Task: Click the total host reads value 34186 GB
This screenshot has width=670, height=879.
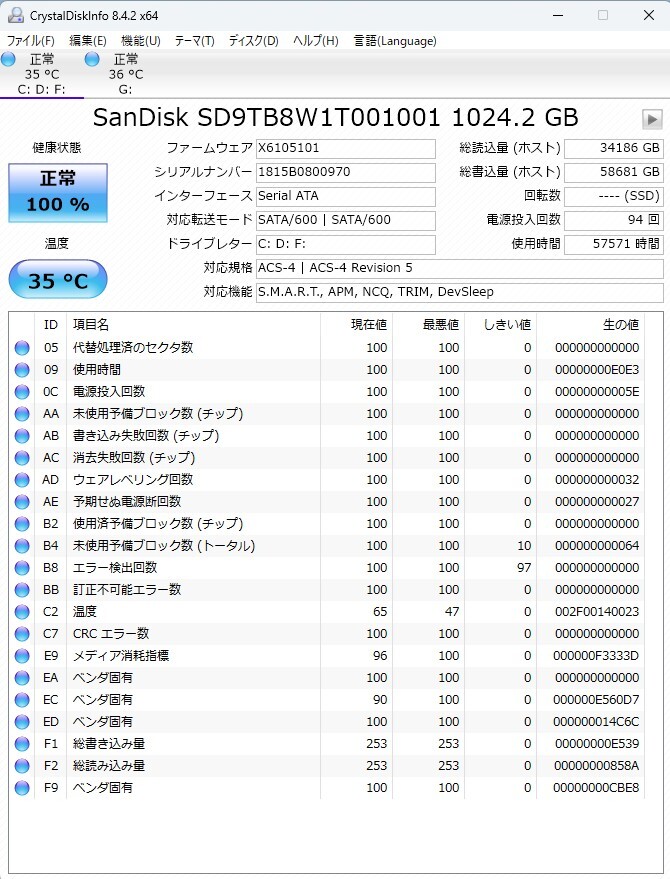Action: [x=613, y=148]
